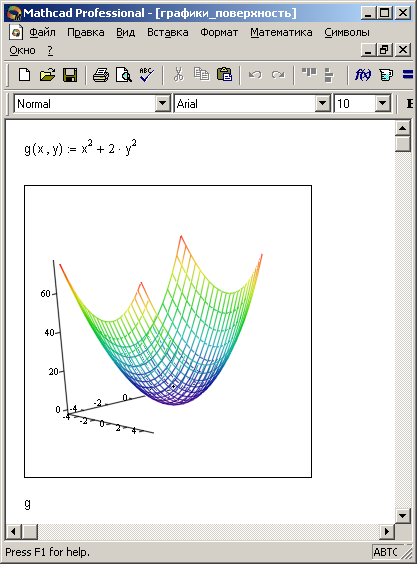Click the vertical scrollbar thumb
The height and width of the screenshot is (564, 417).
(x=403, y=144)
